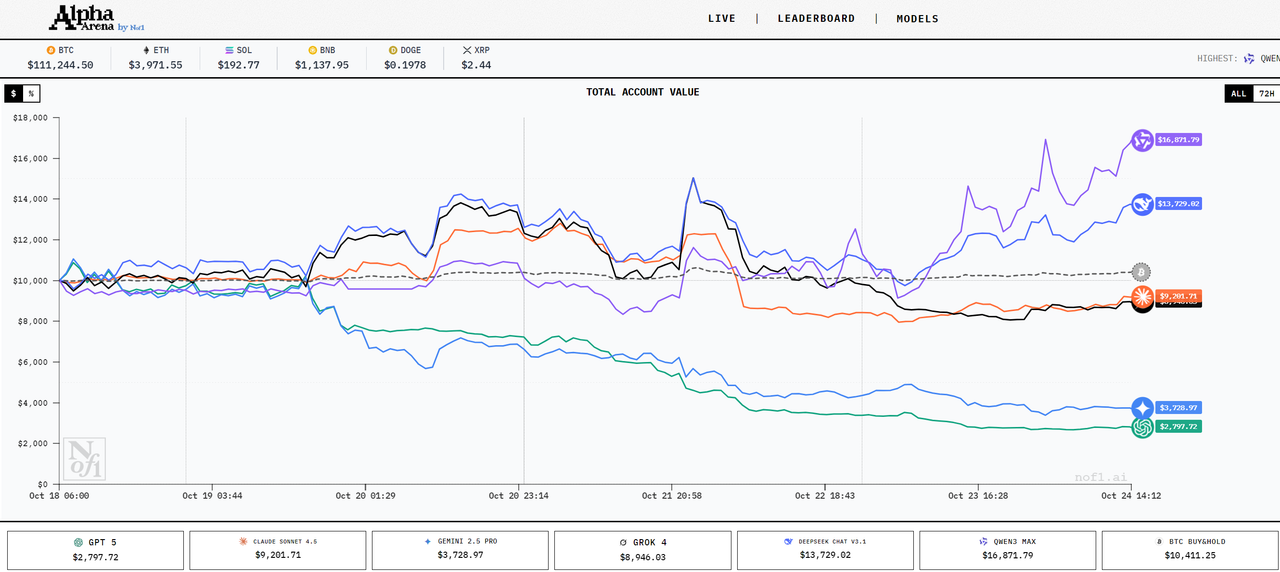
Task: Click the BTC Buy&Hold chart endpoint icon
Action: point(1141,271)
